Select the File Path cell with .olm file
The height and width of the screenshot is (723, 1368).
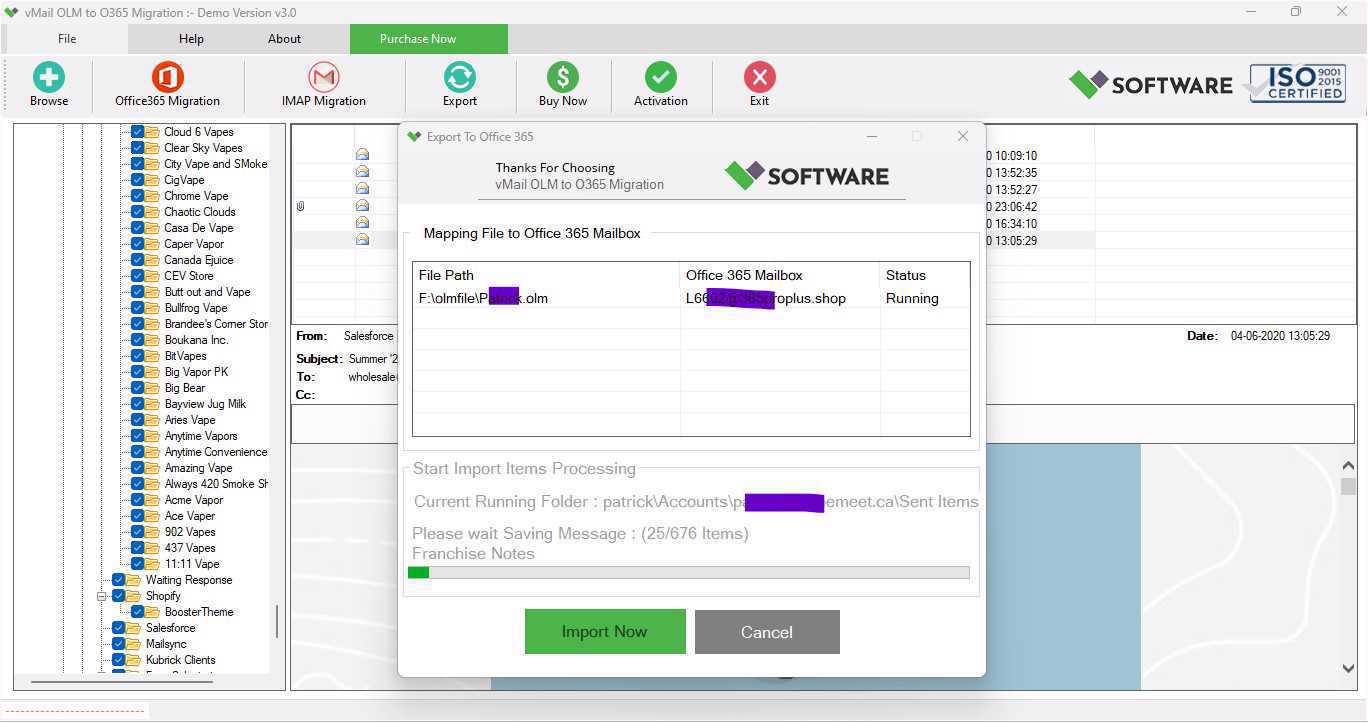(546, 298)
